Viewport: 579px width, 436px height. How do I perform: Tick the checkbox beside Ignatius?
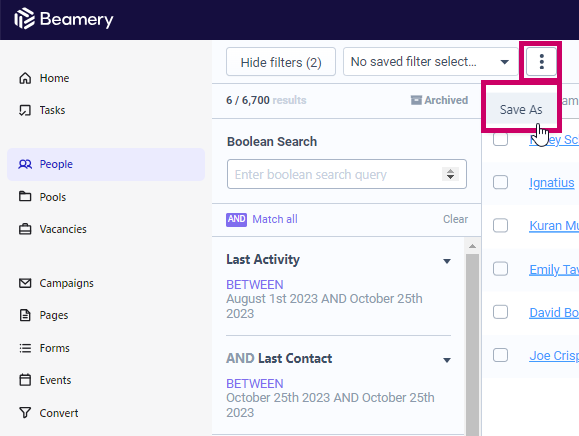point(500,182)
